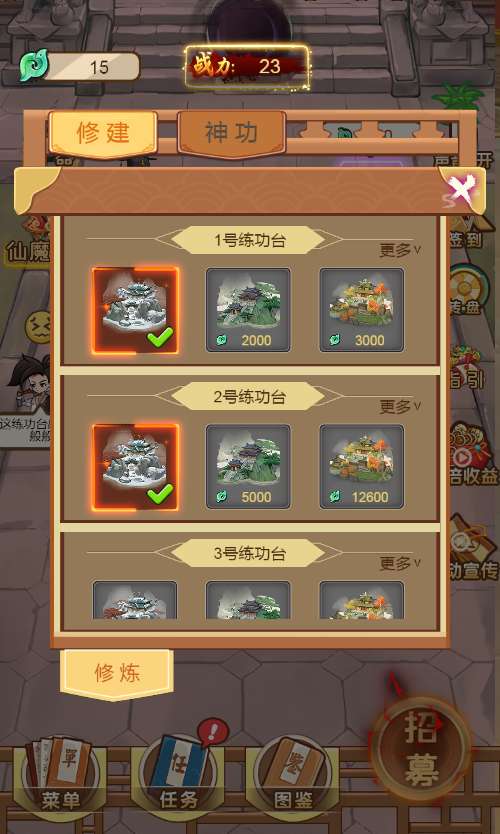Click the 修炼 button below panel
Image resolution: width=500 pixels, height=834 pixels.
(117, 674)
